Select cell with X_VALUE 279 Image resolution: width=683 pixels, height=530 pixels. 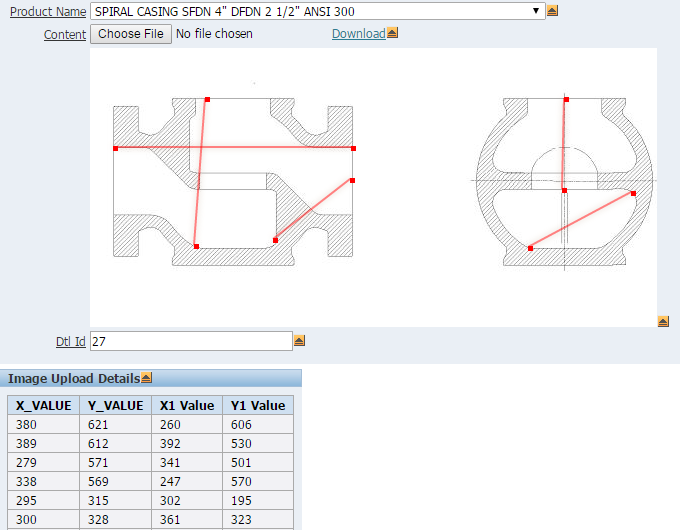(x=44, y=462)
